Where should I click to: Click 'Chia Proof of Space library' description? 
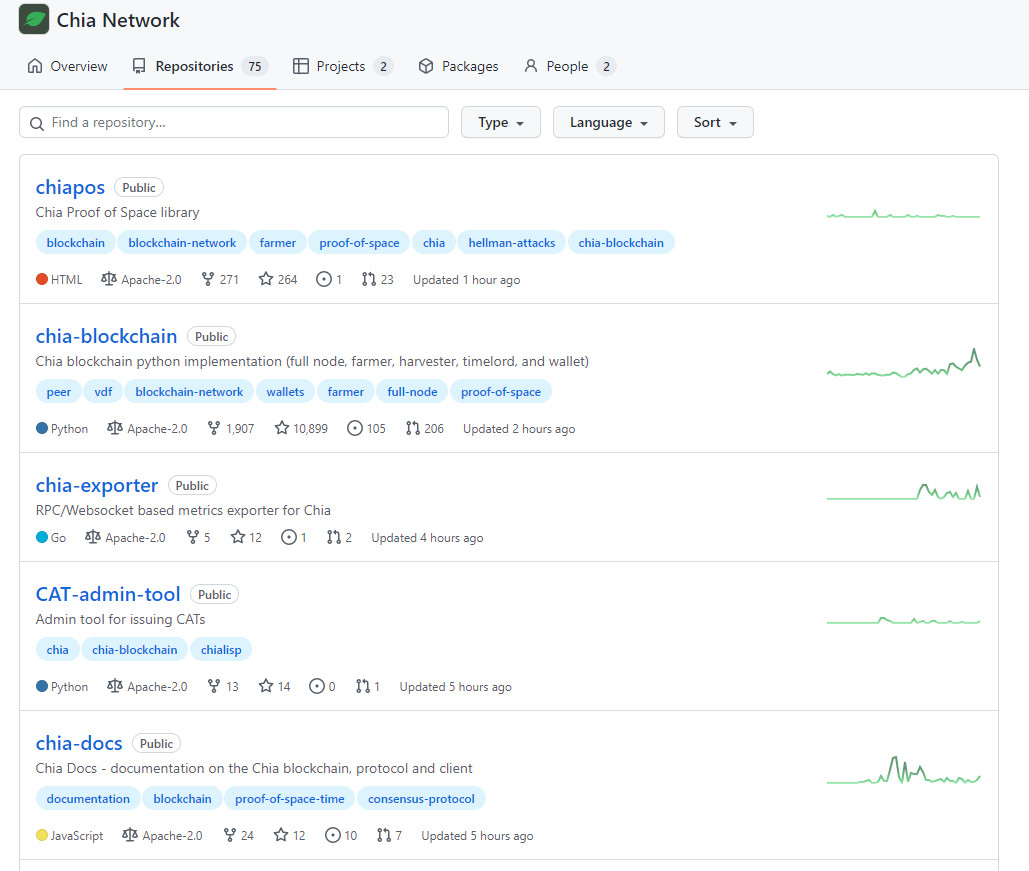coord(117,213)
